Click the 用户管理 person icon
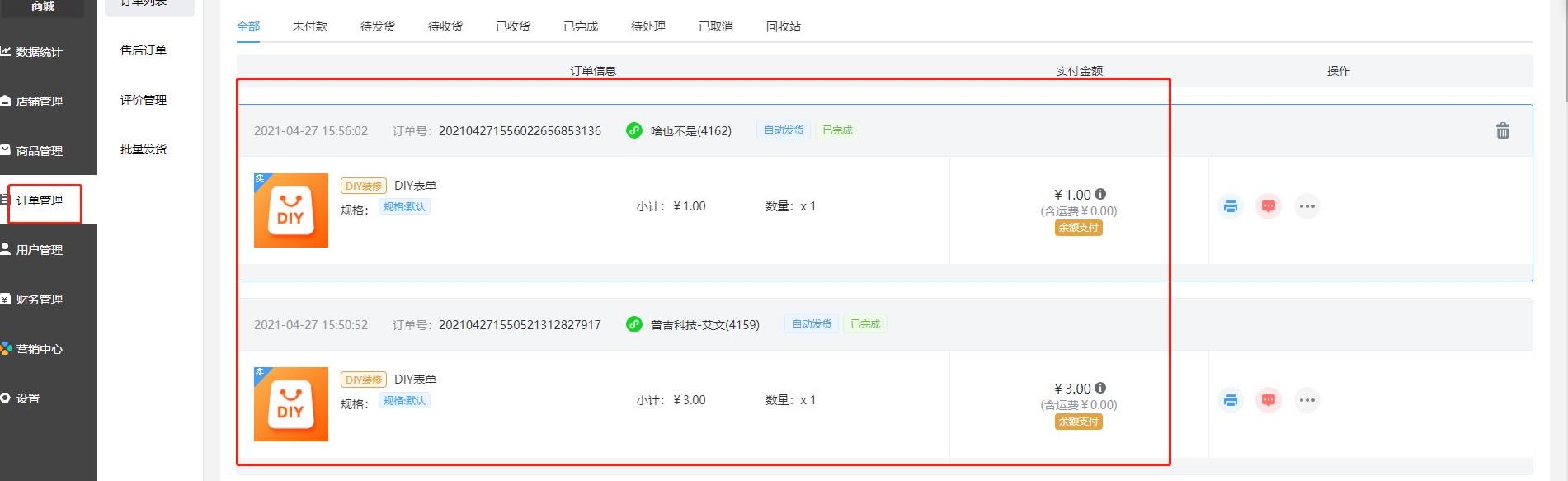 tap(5, 249)
